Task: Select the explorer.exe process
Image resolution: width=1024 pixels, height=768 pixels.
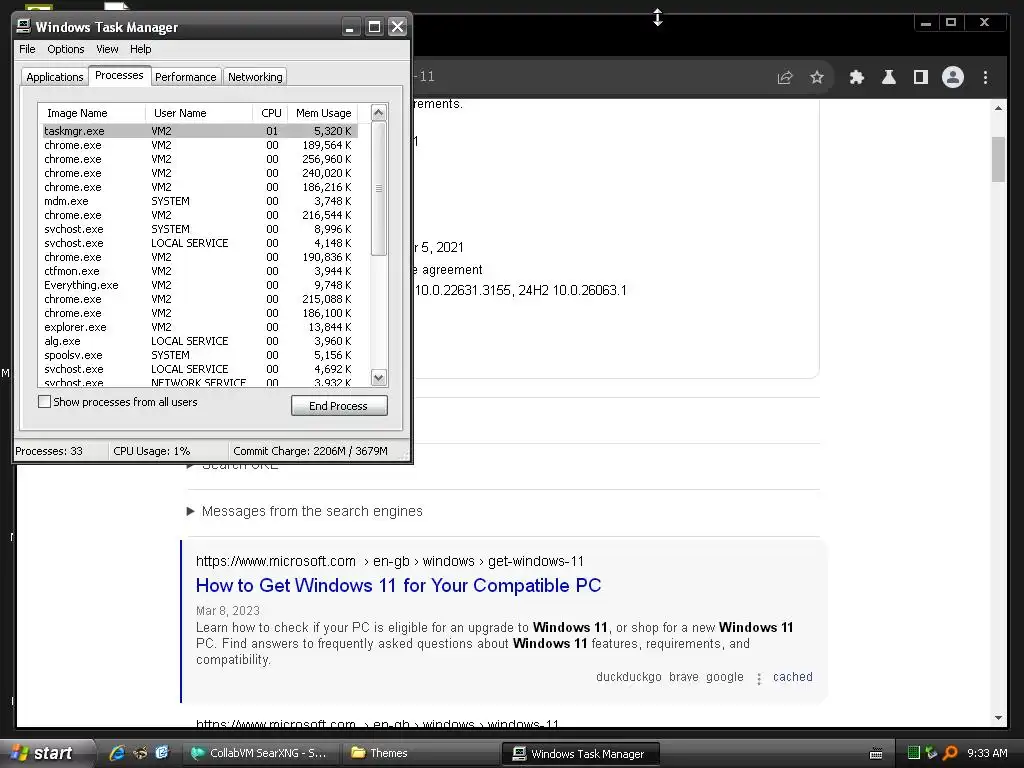Action: (200, 327)
